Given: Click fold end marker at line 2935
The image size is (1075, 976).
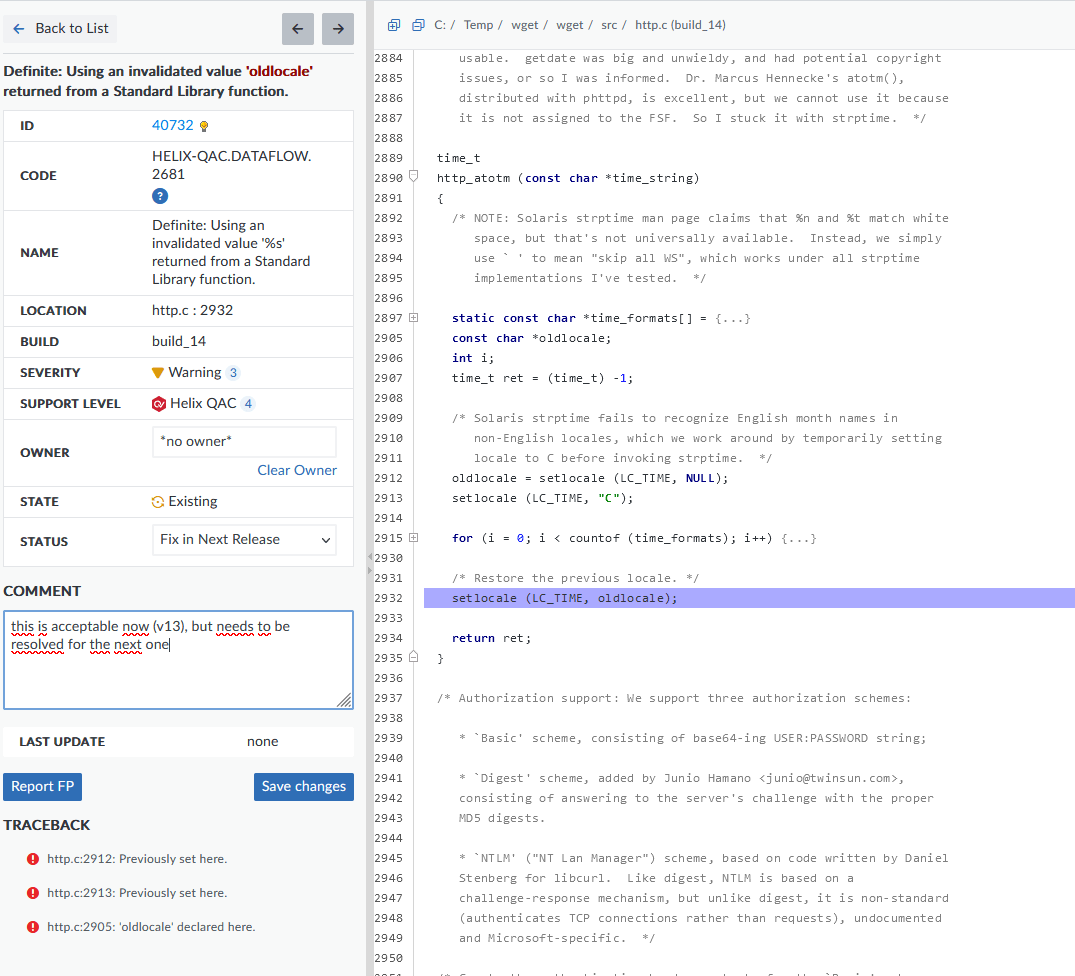Looking at the screenshot, I should pos(413,657).
